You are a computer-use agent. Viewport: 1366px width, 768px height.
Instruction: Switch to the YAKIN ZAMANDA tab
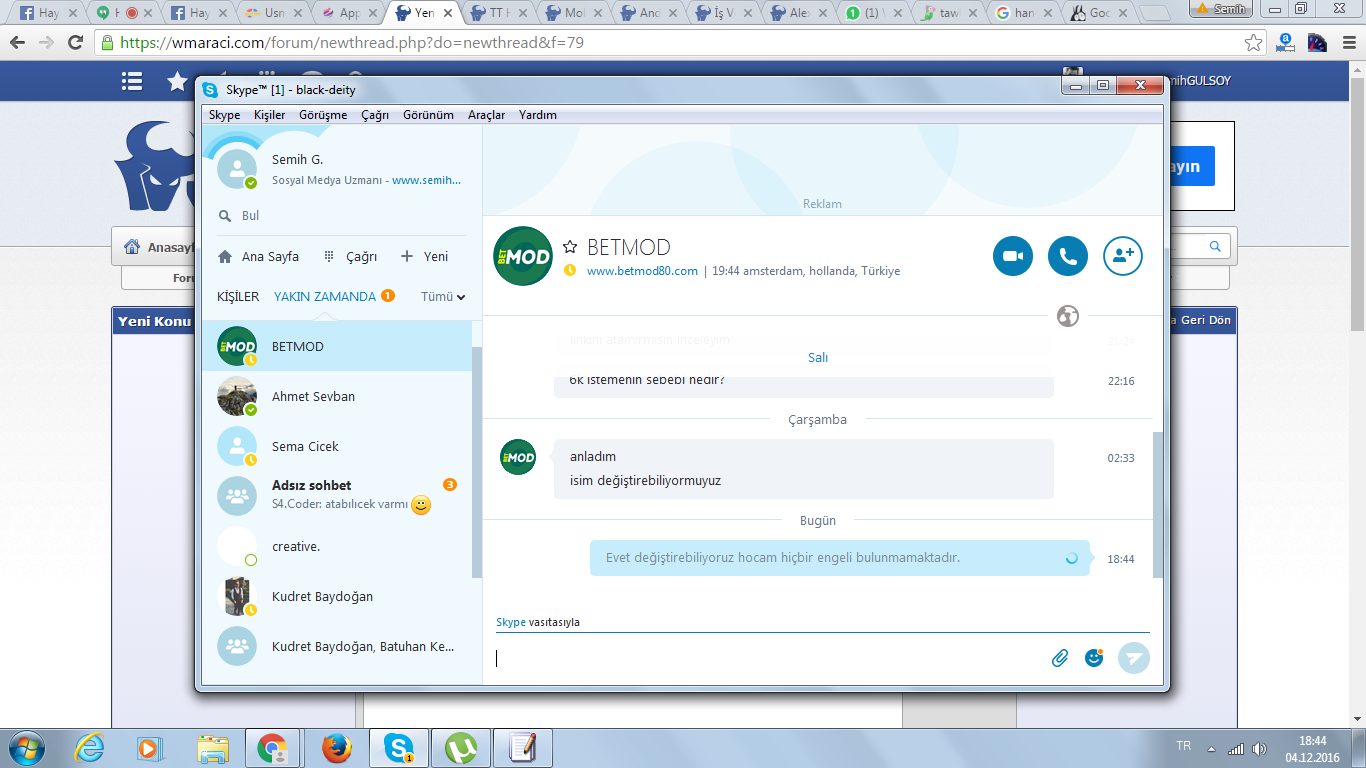[325, 297]
